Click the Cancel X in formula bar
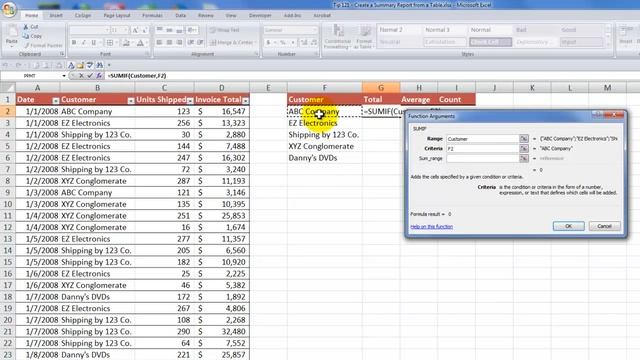The image size is (640, 360). pyautogui.click(x=81, y=76)
